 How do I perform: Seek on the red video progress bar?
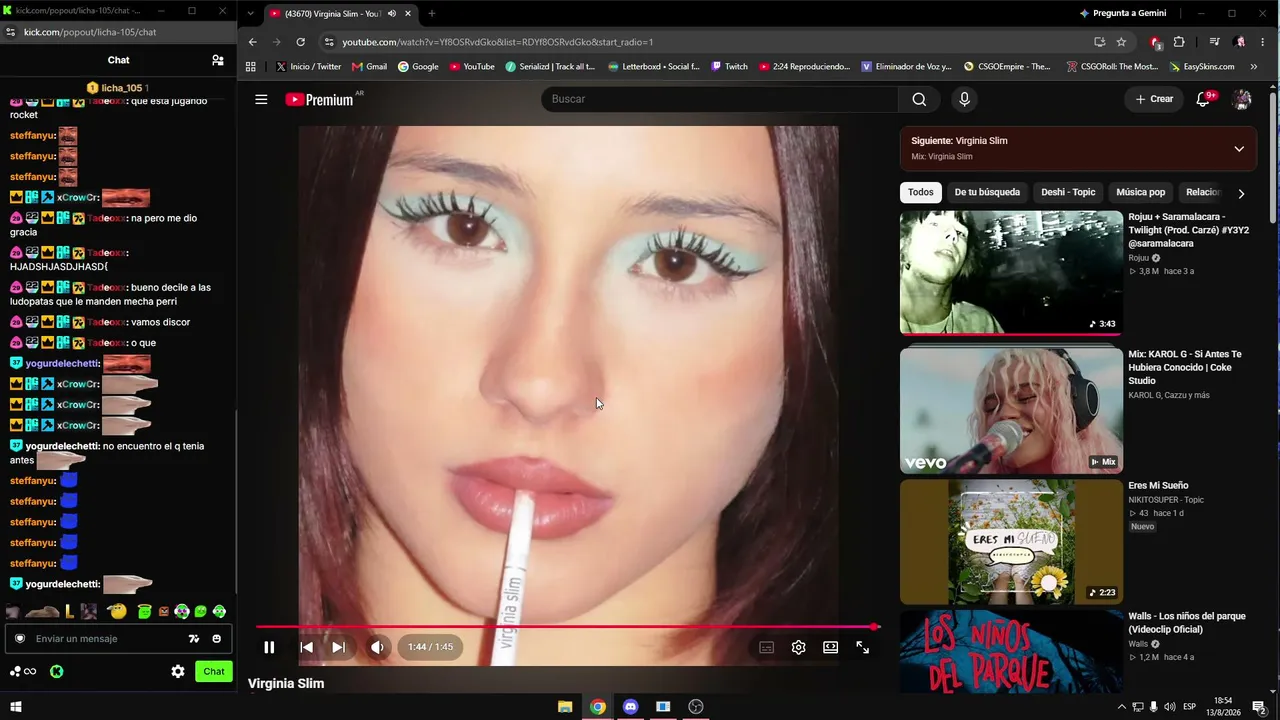pyautogui.click(x=566, y=627)
